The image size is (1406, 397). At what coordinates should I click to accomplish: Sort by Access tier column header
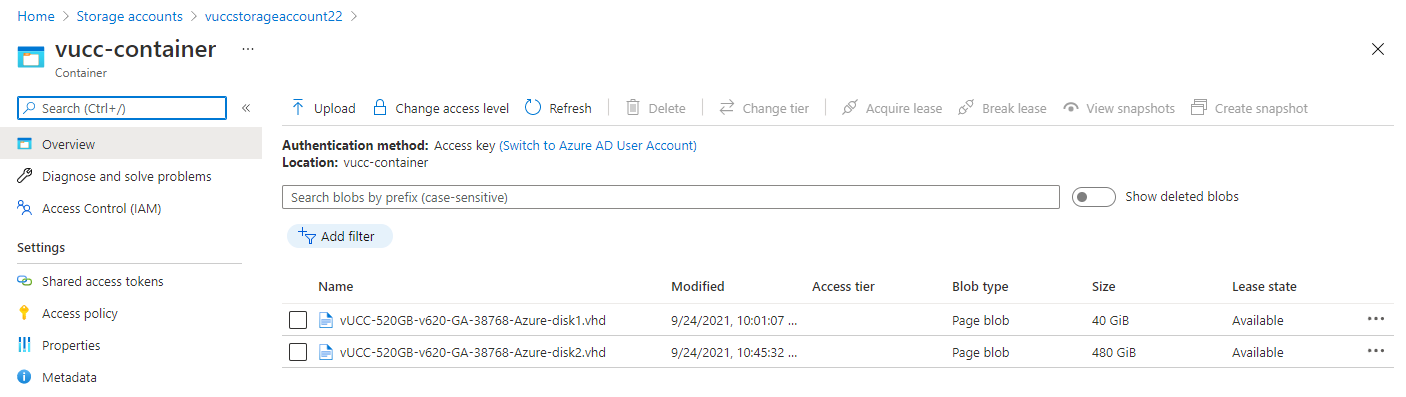(843, 286)
